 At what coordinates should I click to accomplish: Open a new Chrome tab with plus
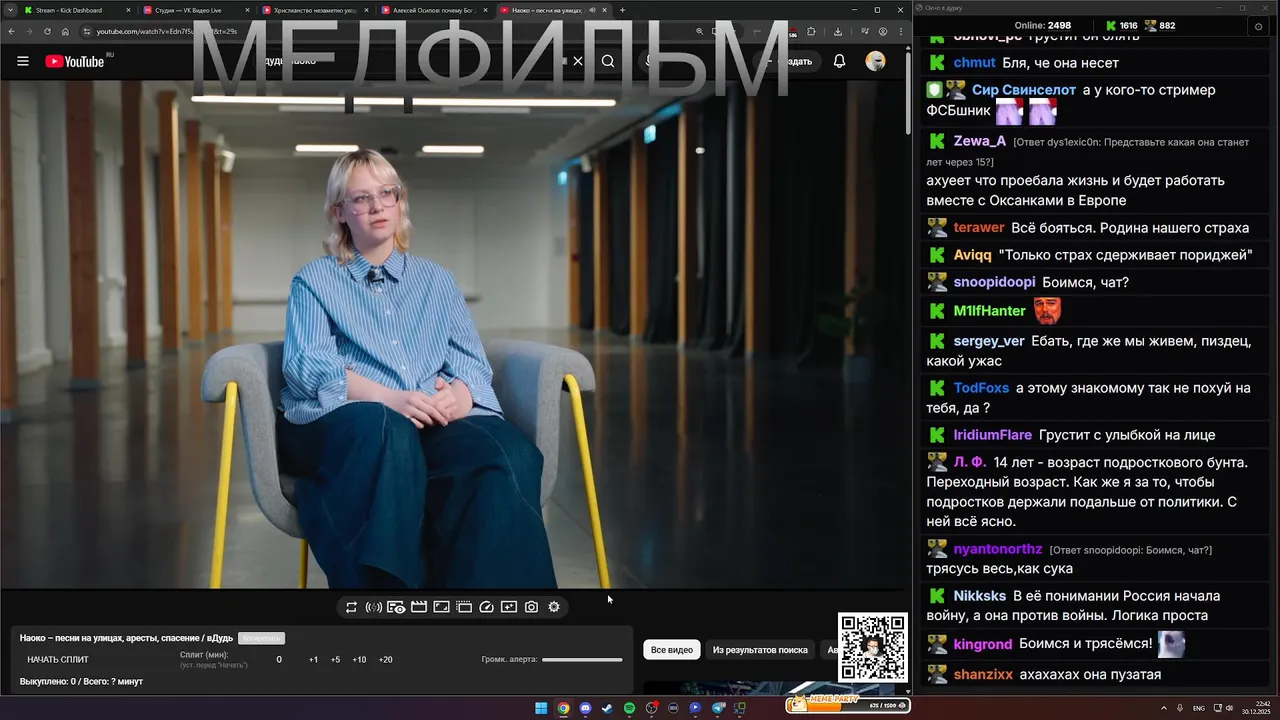622,10
